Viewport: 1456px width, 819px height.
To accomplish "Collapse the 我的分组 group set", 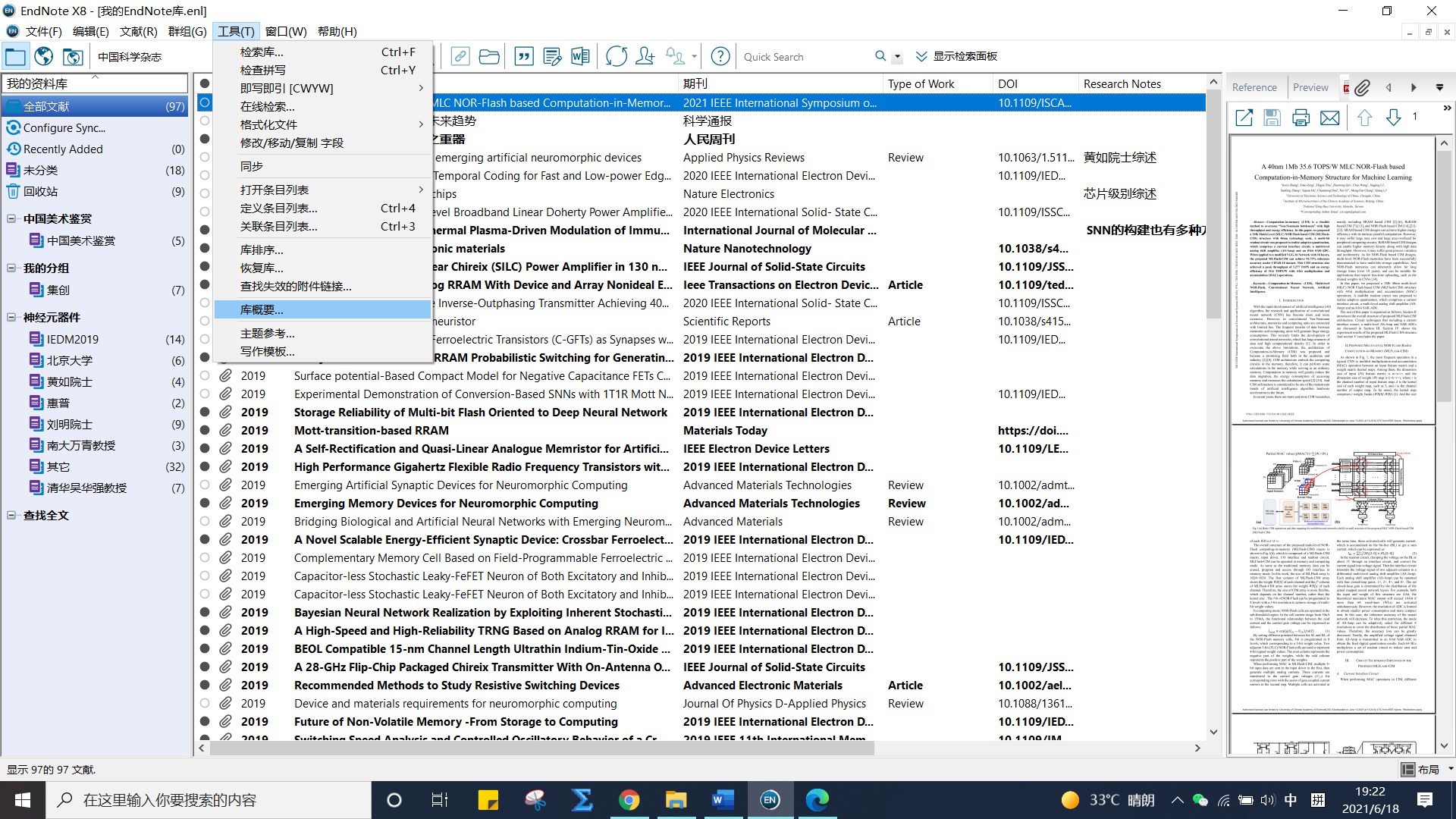I will coord(11,268).
